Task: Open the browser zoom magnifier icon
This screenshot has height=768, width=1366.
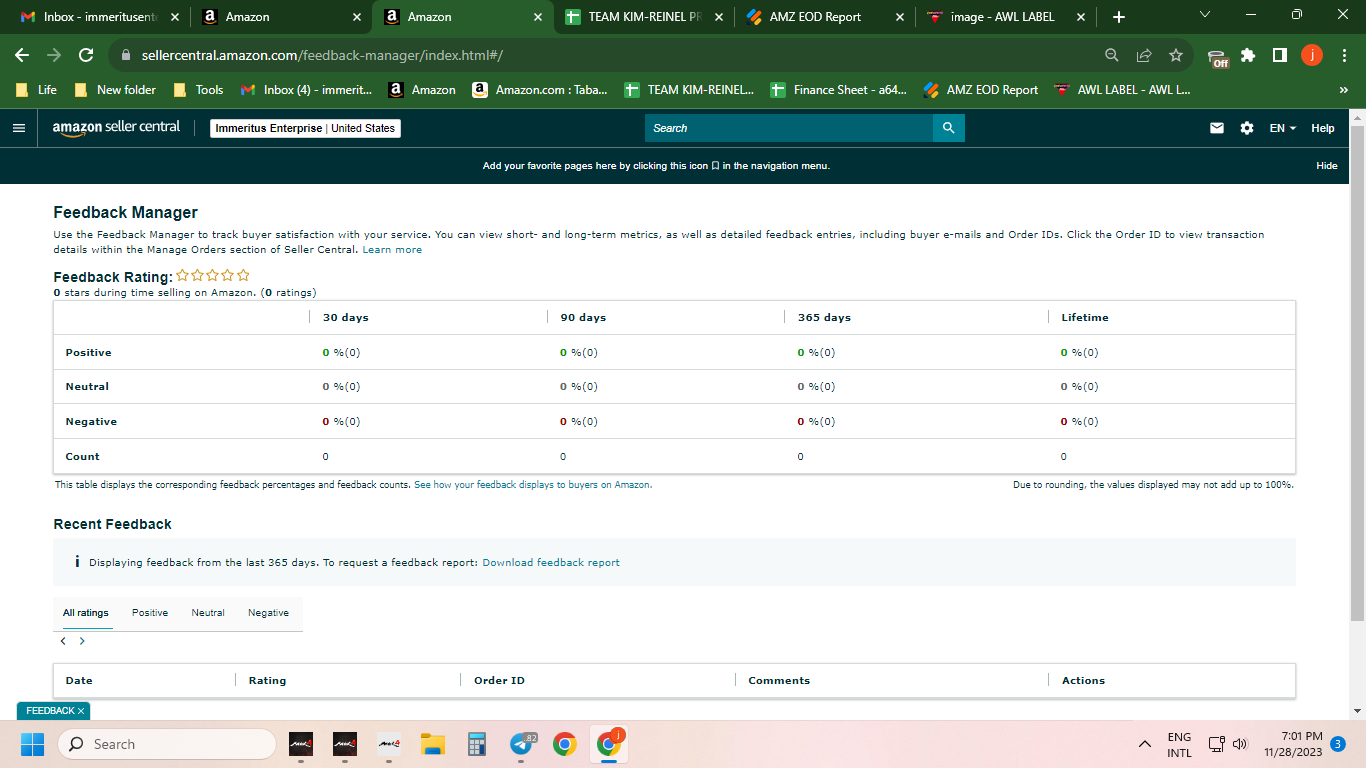Action: tap(1112, 55)
